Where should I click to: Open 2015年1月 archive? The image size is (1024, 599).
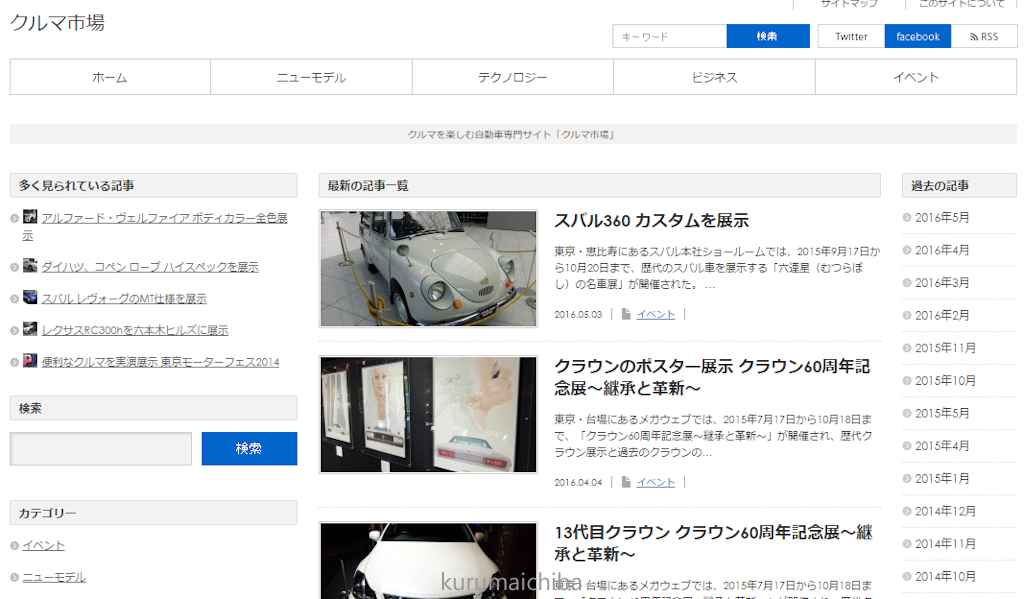click(942, 479)
